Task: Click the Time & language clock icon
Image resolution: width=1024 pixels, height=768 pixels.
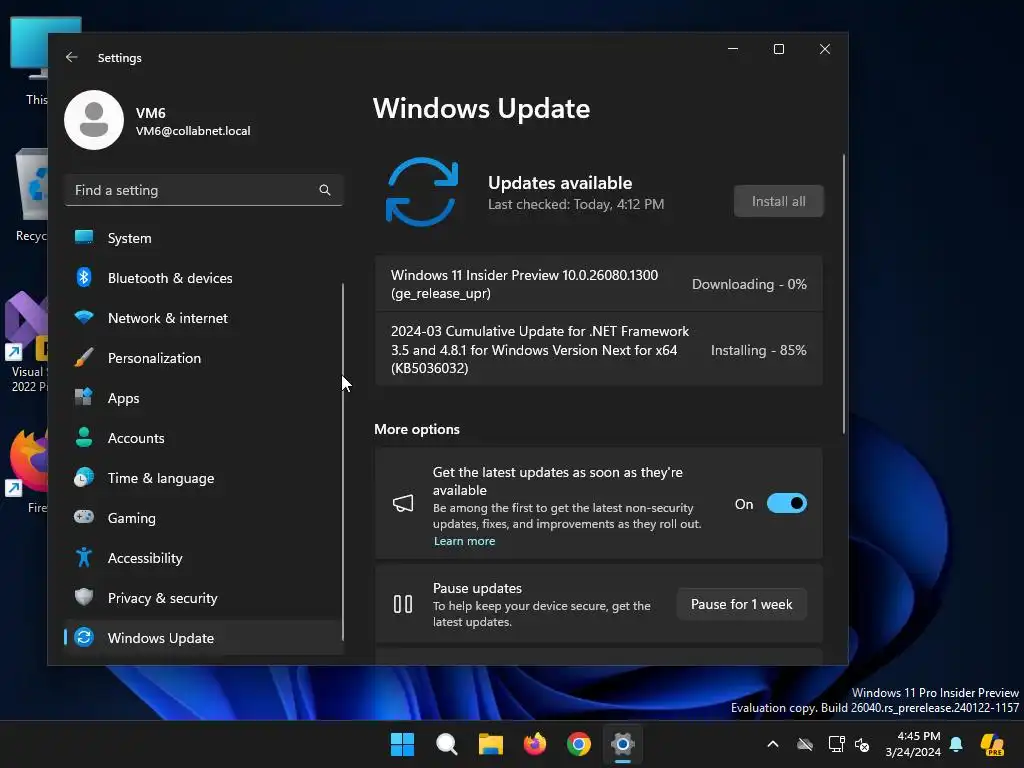Action: coord(84,477)
